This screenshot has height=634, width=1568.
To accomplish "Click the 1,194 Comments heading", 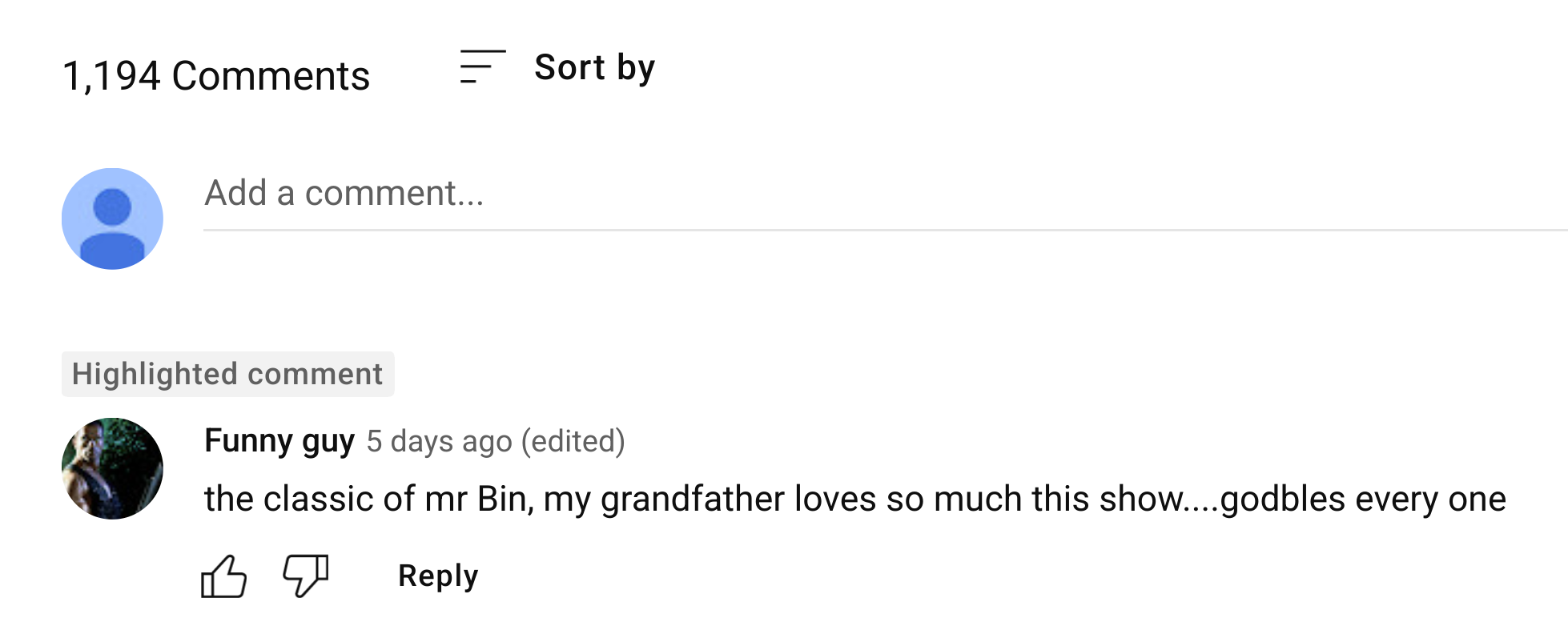I will (x=216, y=76).
